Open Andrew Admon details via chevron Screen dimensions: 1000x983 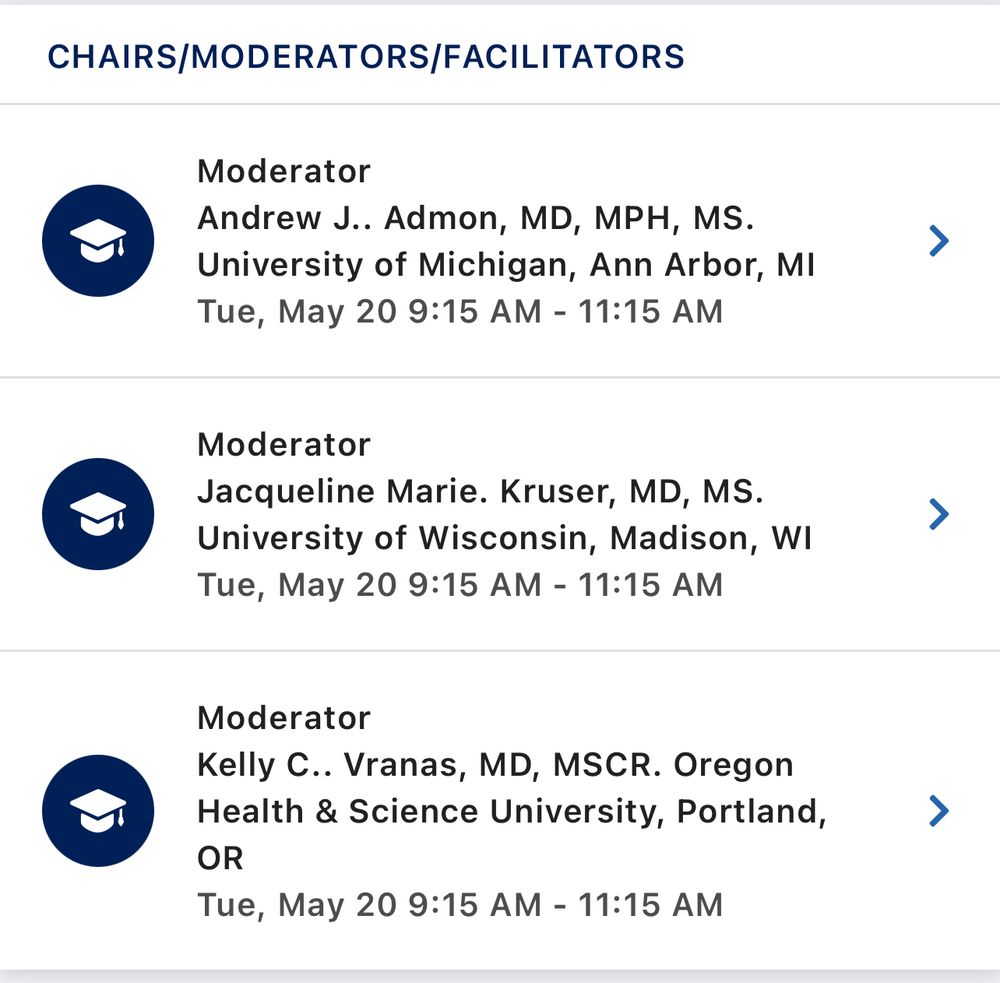point(939,240)
